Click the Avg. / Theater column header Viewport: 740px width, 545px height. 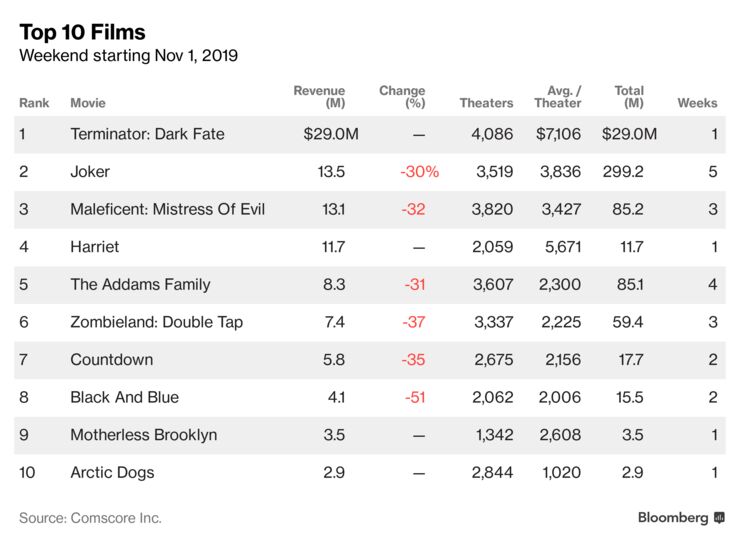558,97
